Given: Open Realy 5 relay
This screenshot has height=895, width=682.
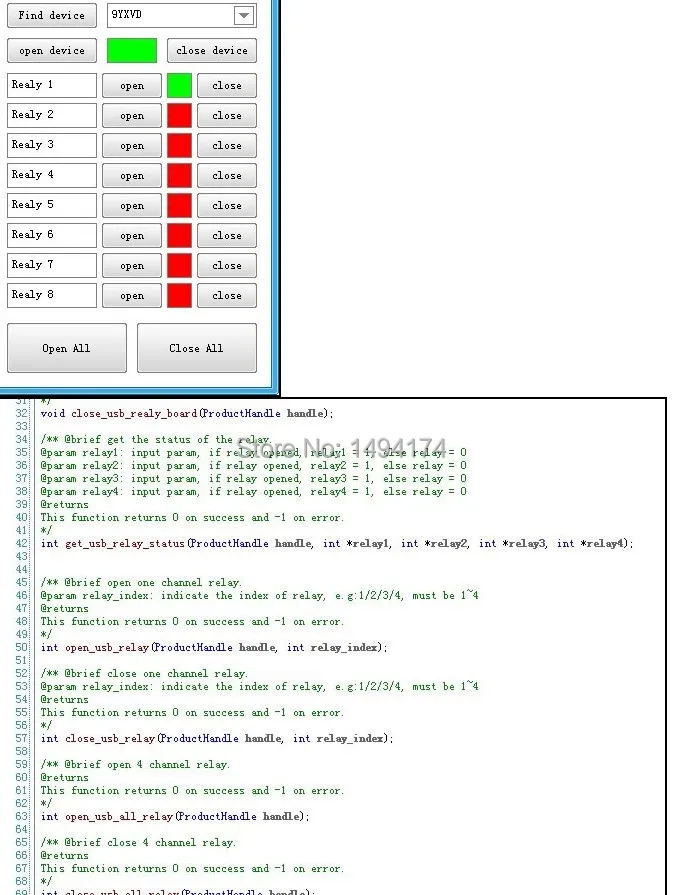Looking at the screenshot, I should 132,205.
